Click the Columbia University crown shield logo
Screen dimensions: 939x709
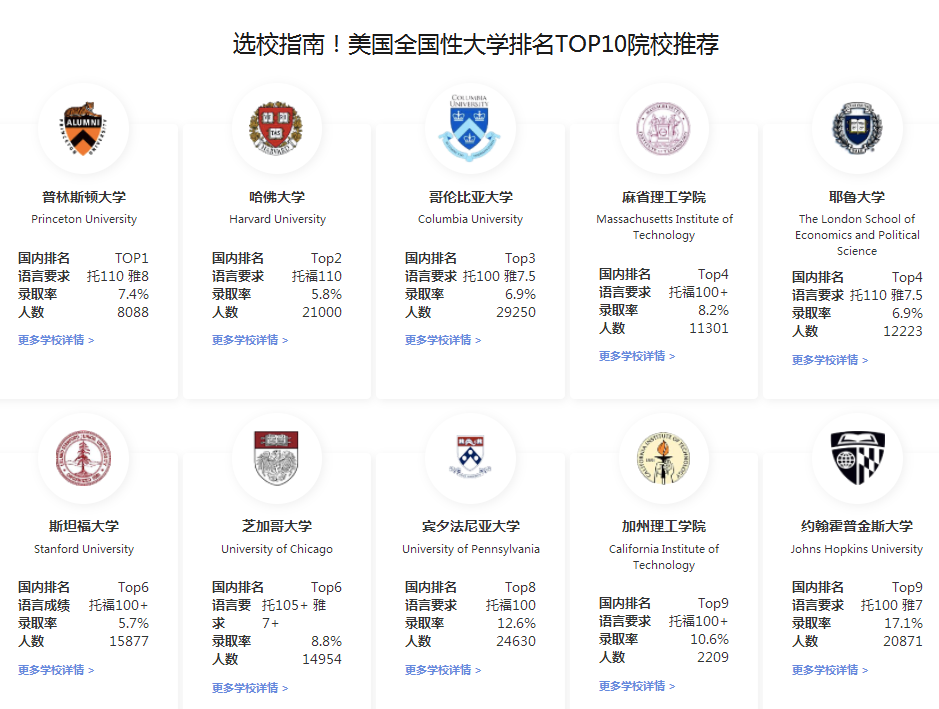coord(470,128)
